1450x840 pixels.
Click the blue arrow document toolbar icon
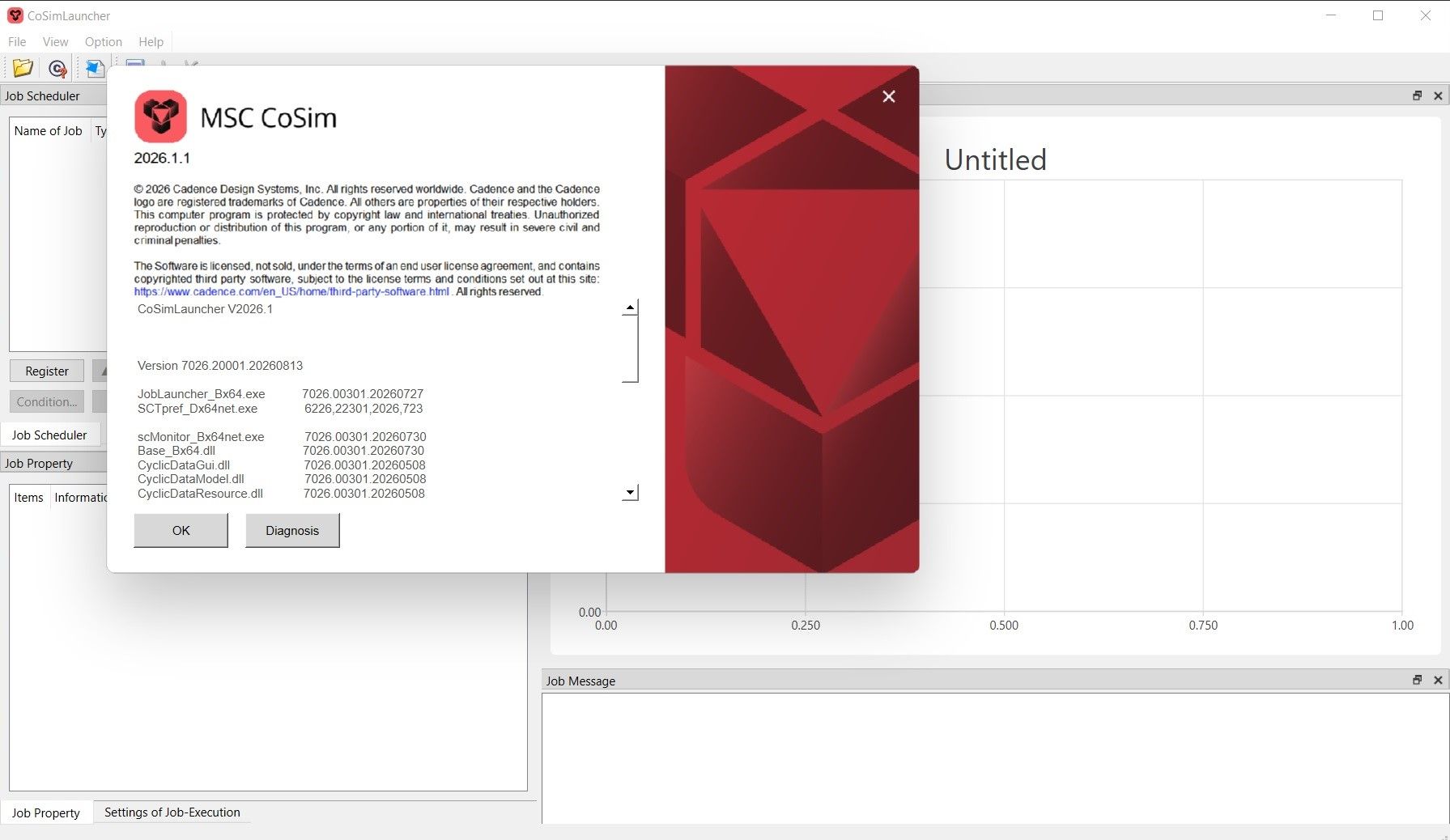pyautogui.click(x=95, y=69)
